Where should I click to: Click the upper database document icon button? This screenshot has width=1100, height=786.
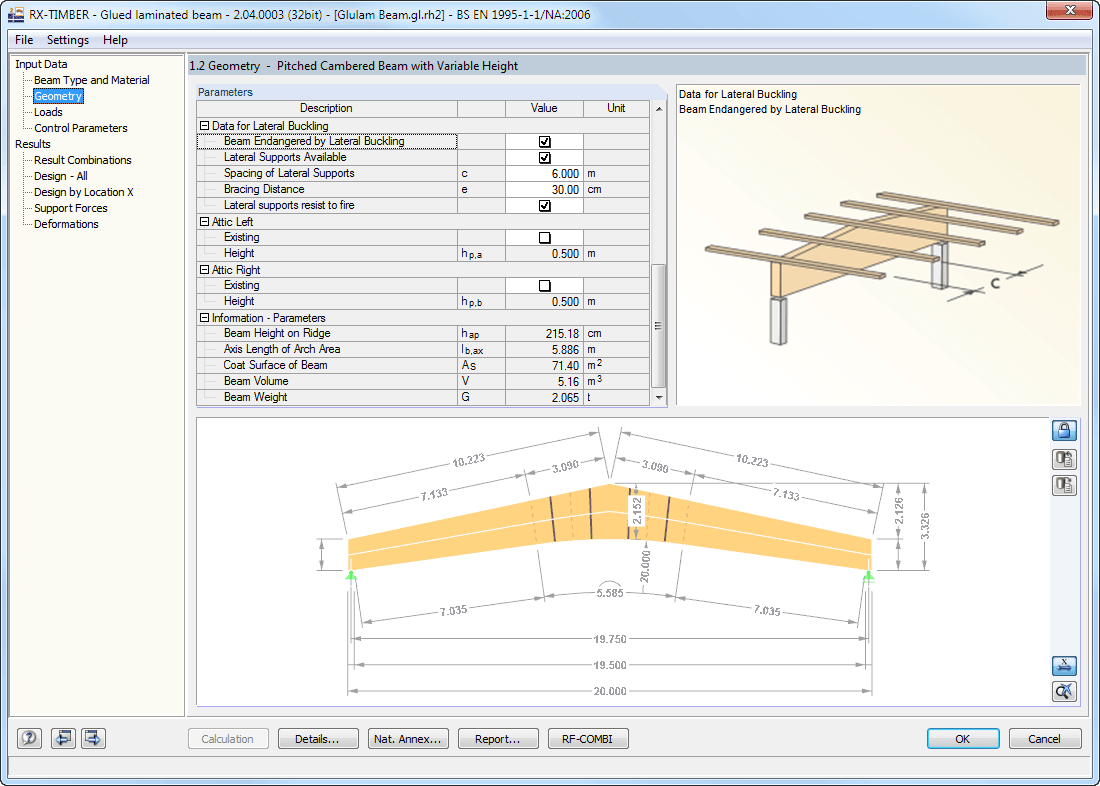click(1064, 459)
